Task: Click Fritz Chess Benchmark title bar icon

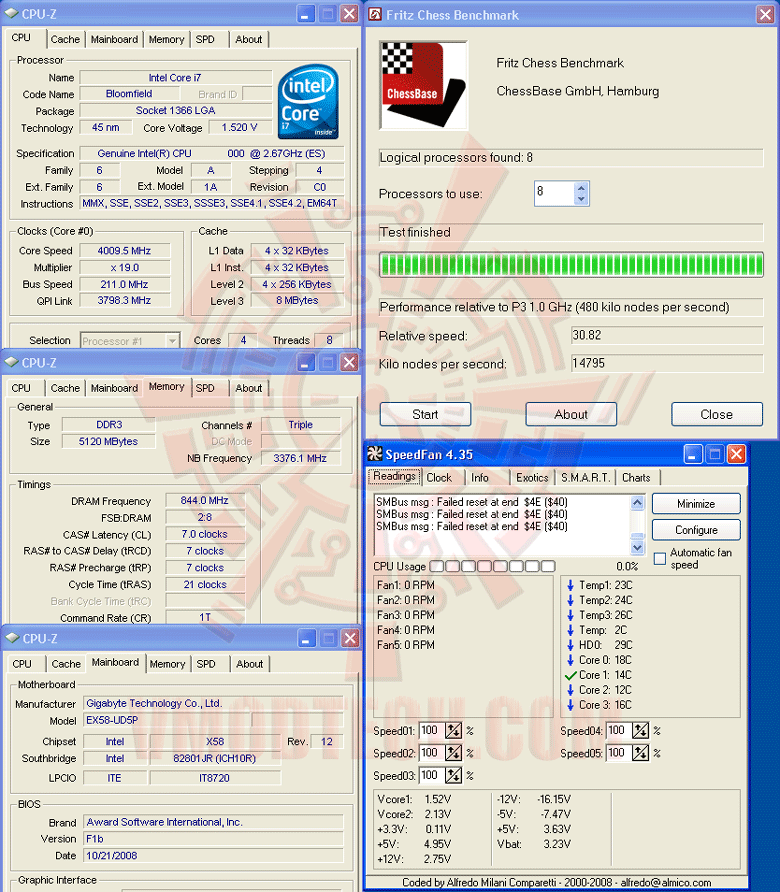Action: pos(375,14)
